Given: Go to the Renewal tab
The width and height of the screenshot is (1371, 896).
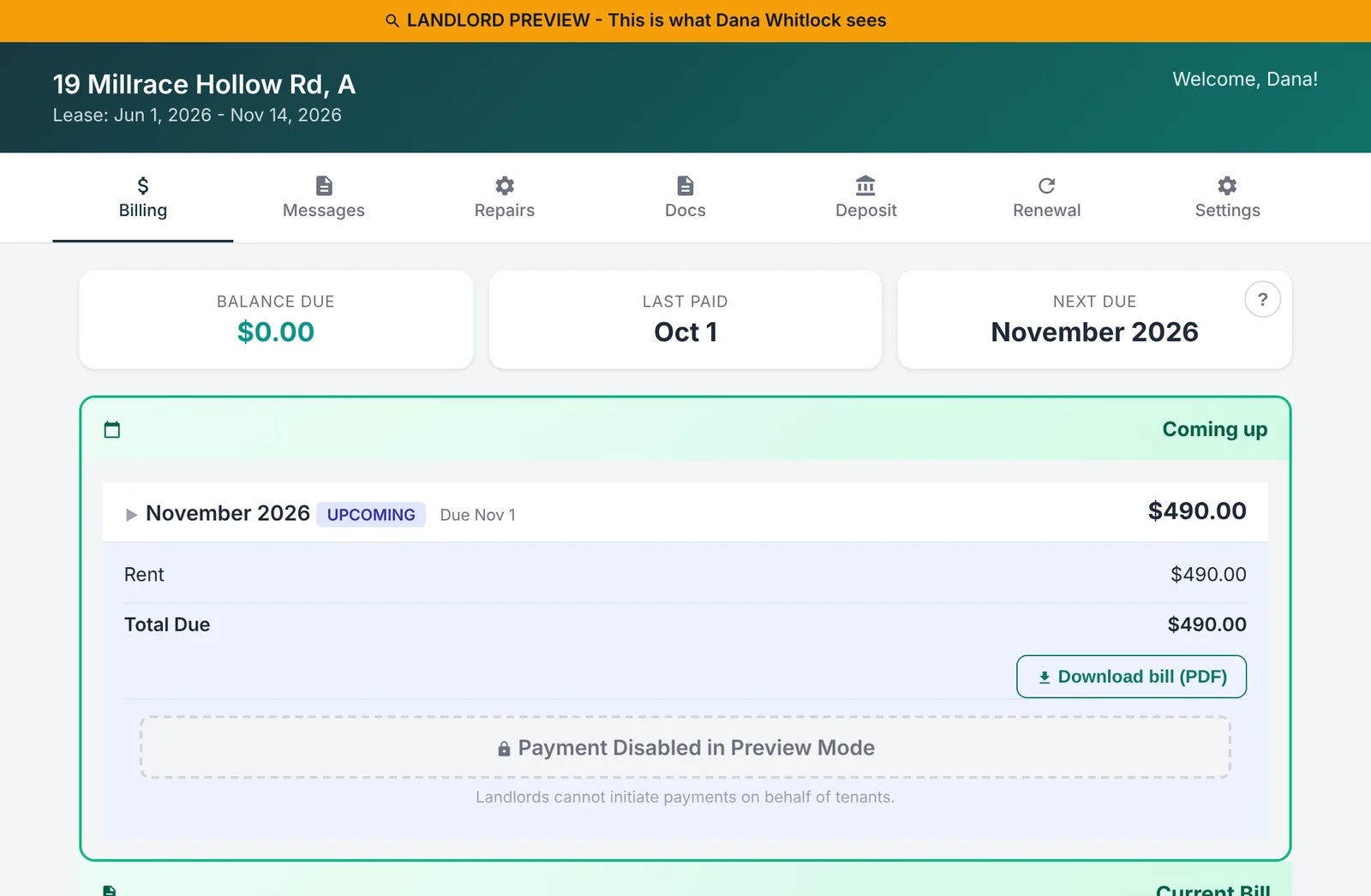Looking at the screenshot, I should coord(1047,198).
